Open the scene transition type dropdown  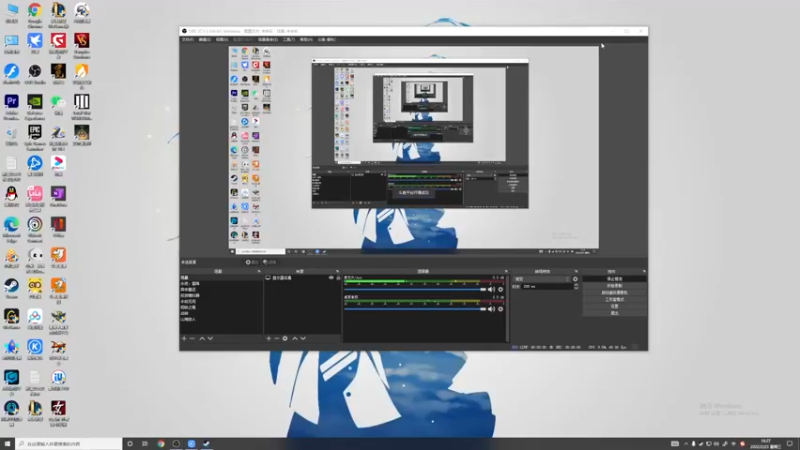pyautogui.click(x=542, y=279)
